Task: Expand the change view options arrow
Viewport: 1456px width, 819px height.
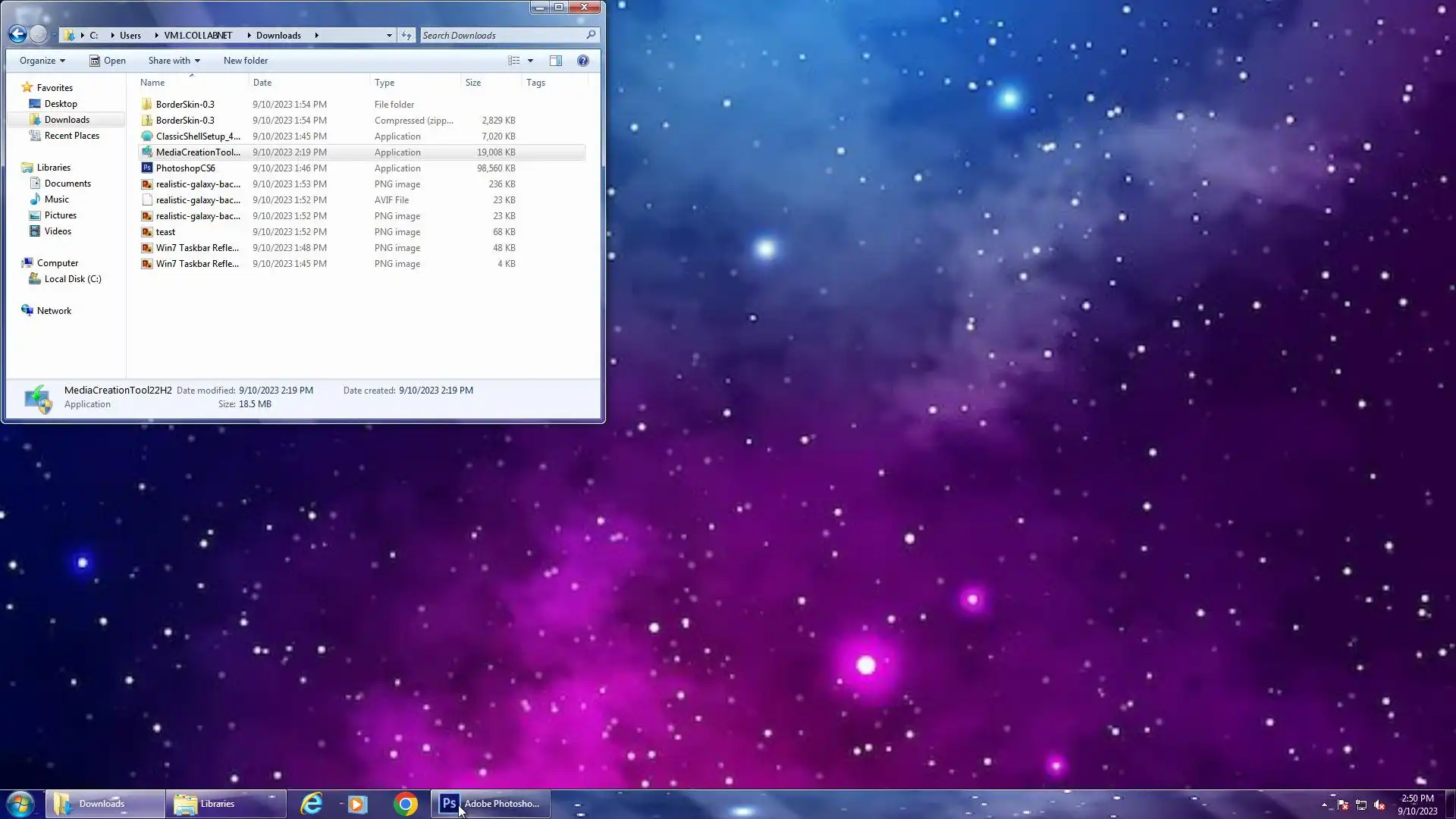Action: 530,61
